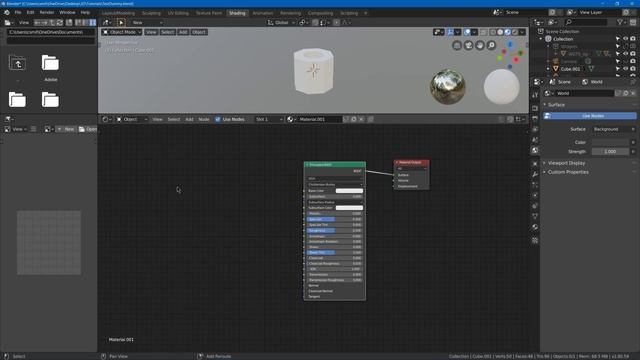The height and width of the screenshot is (360, 640).
Task: Toggle eye visibility for Cube.001 in outliner
Action: pyautogui.click(x=625, y=69)
